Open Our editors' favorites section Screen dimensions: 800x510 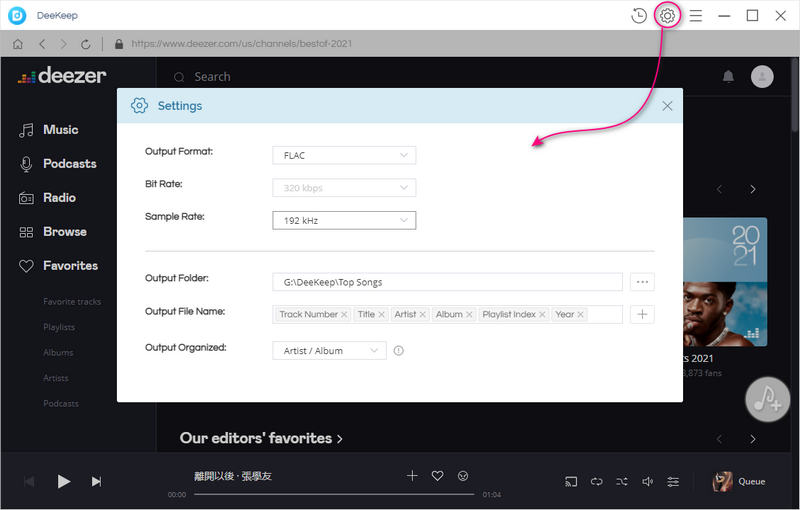click(x=261, y=438)
